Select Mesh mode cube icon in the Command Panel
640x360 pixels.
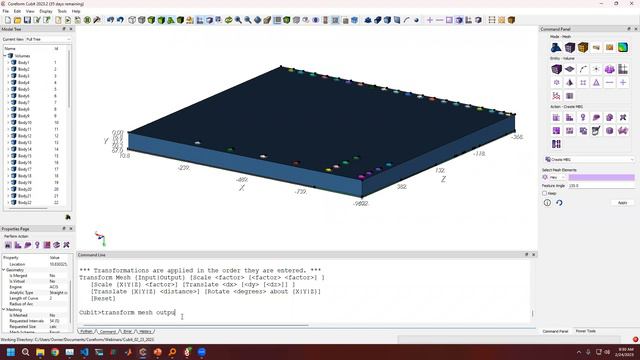(570, 47)
